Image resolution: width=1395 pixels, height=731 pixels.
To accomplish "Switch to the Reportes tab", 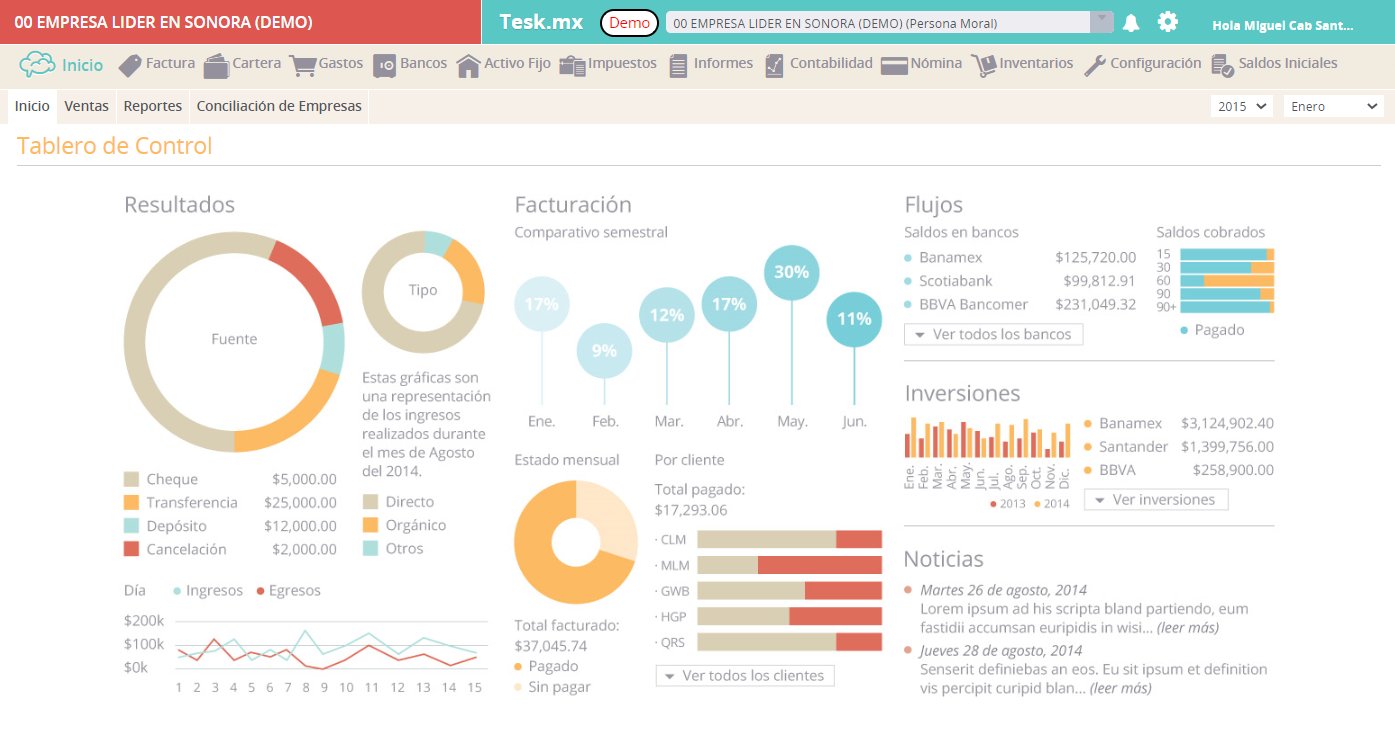I will [x=153, y=106].
